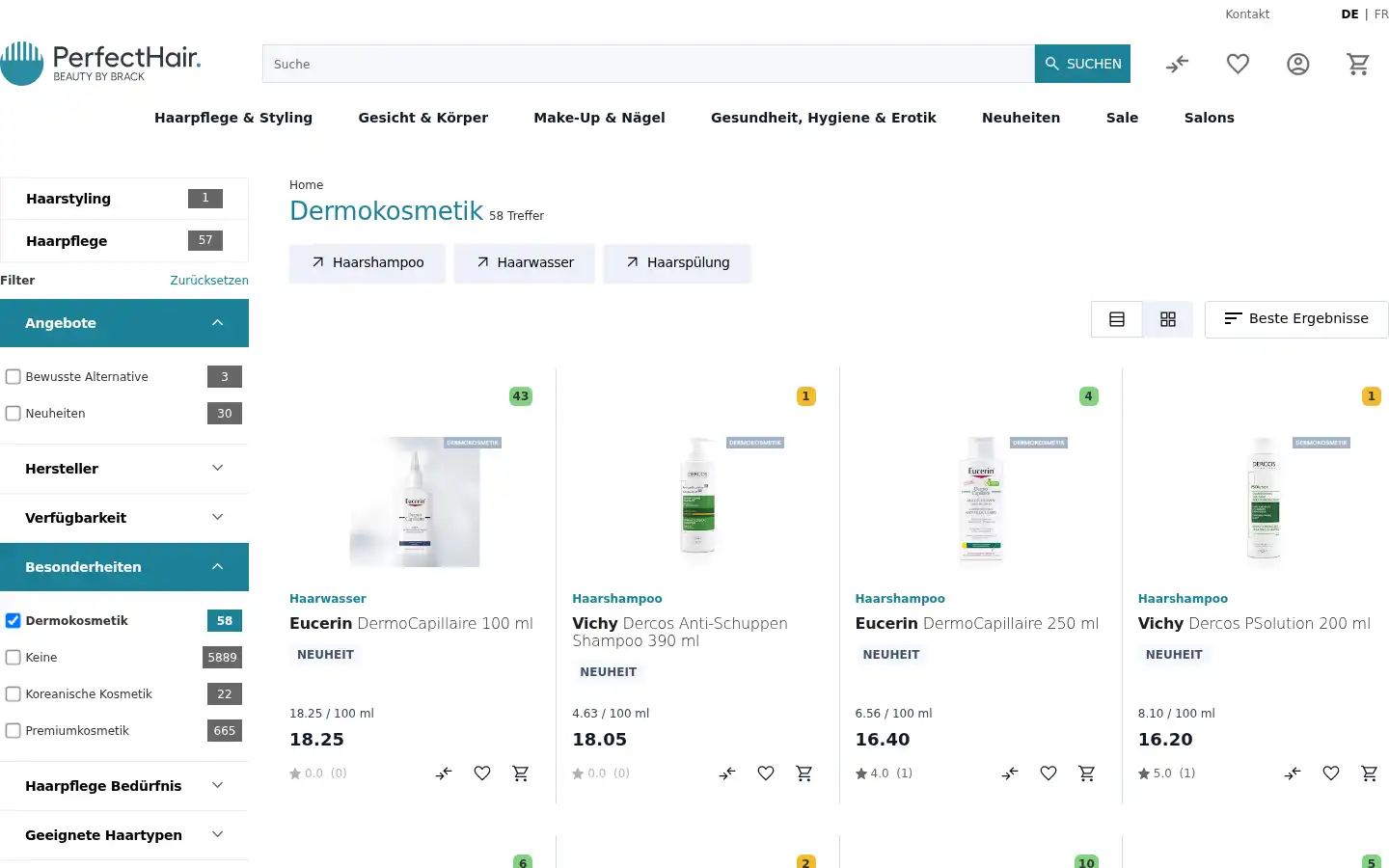The width and height of the screenshot is (1389, 868).
Task: Switch to list view layout
Action: coord(1117,319)
